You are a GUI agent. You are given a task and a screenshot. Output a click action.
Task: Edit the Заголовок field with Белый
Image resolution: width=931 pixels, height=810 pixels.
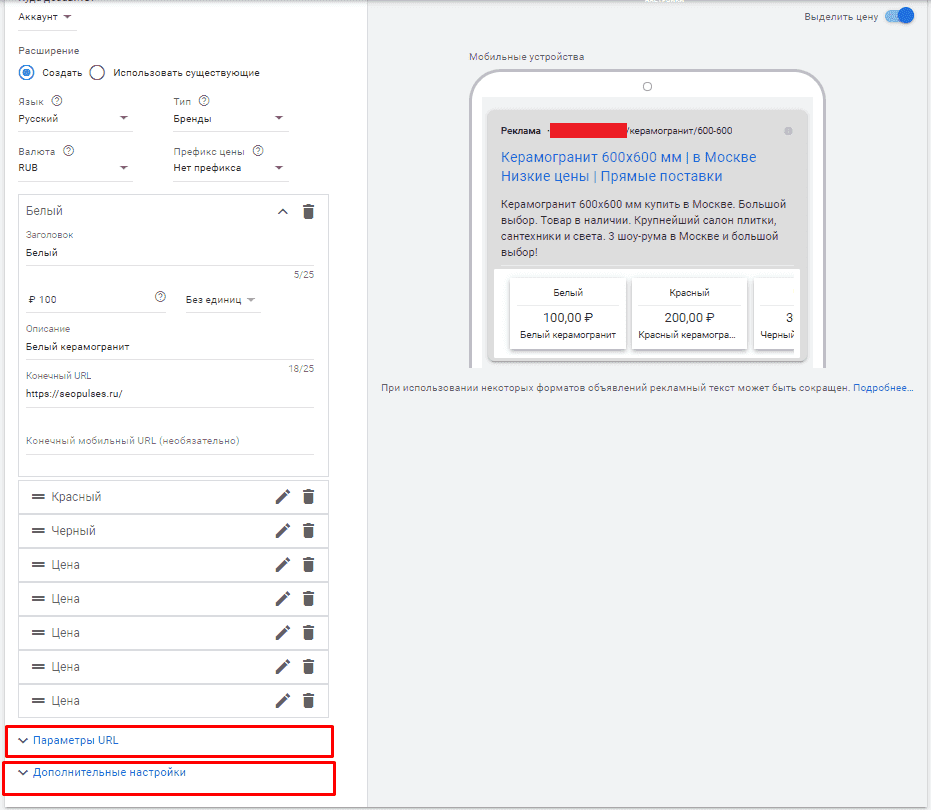click(170, 253)
